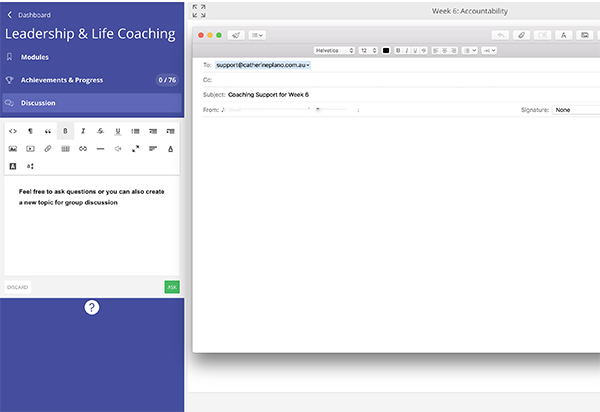The width and height of the screenshot is (600, 412).
Task: Click the DISCARD button
Action: tap(18, 287)
